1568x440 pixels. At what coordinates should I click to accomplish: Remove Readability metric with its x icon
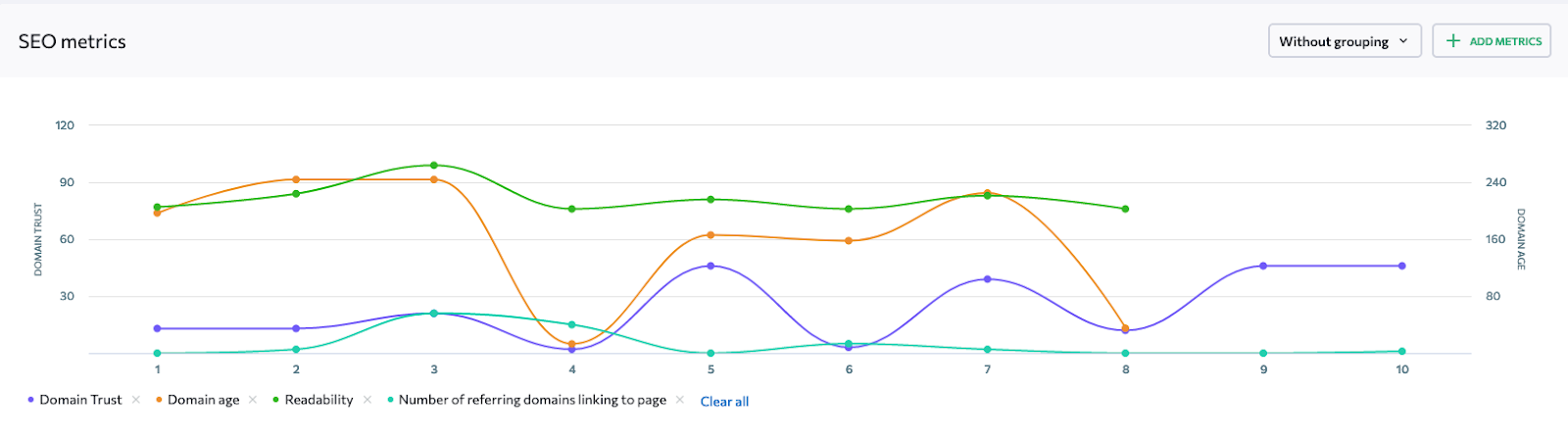pyautogui.click(x=367, y=400)
